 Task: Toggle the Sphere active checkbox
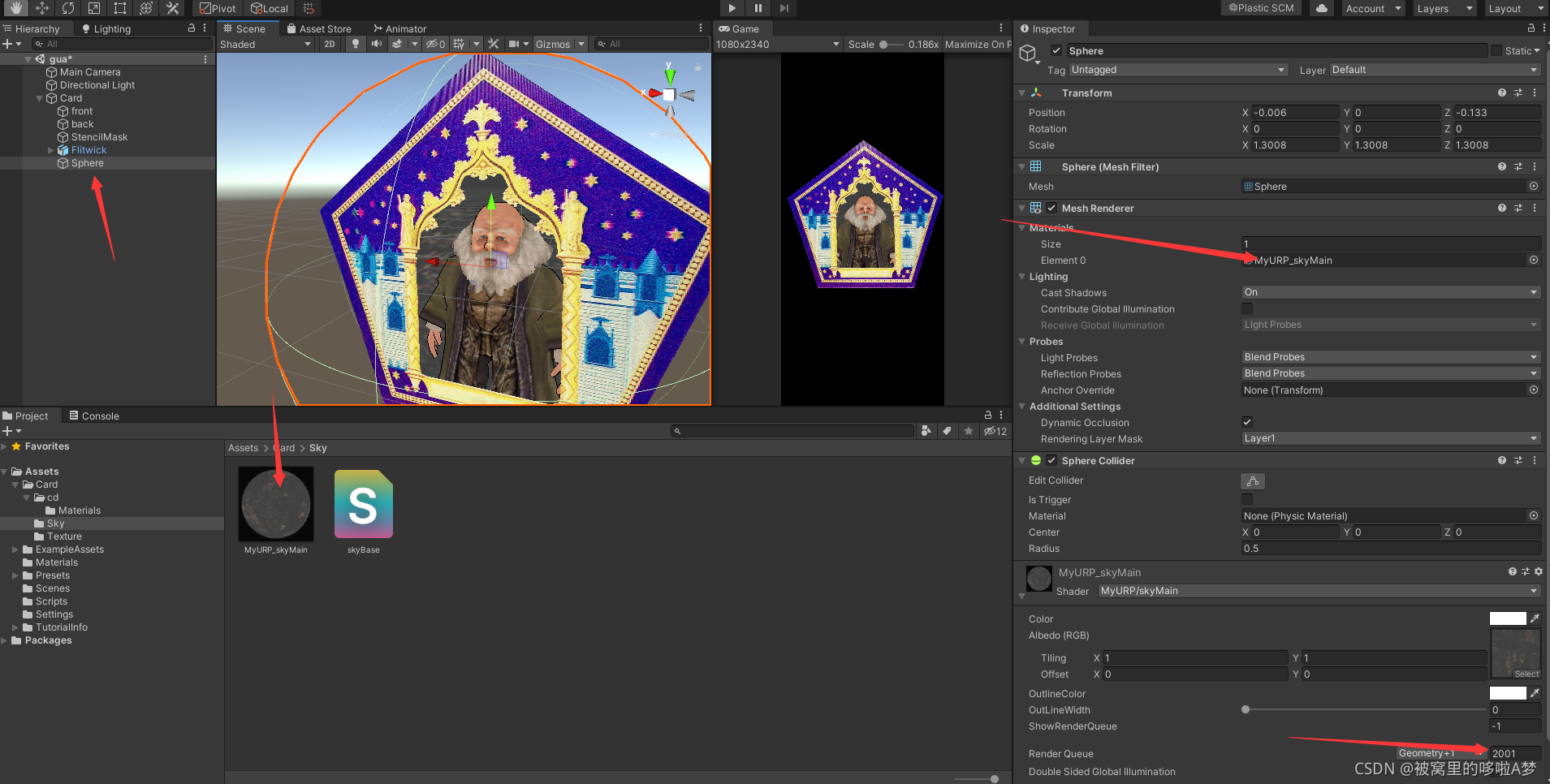pyautogui.click(x=1056, y=50)
